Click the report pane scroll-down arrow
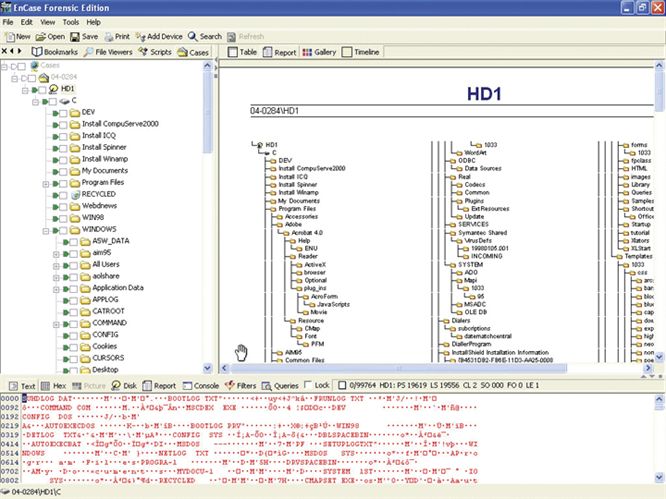The height and width of the screenshot is (499, 666). 659,357
